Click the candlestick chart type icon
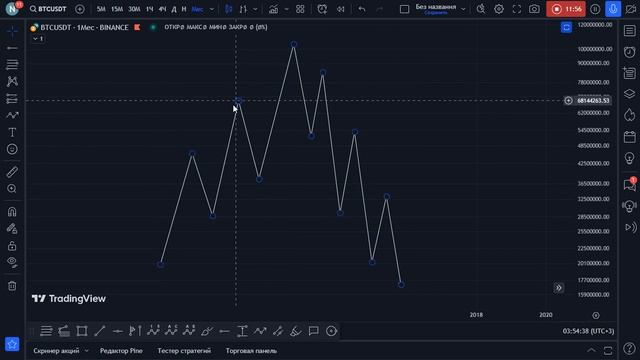The height and width of the screenshot is (360, 640). click(229, 9)
